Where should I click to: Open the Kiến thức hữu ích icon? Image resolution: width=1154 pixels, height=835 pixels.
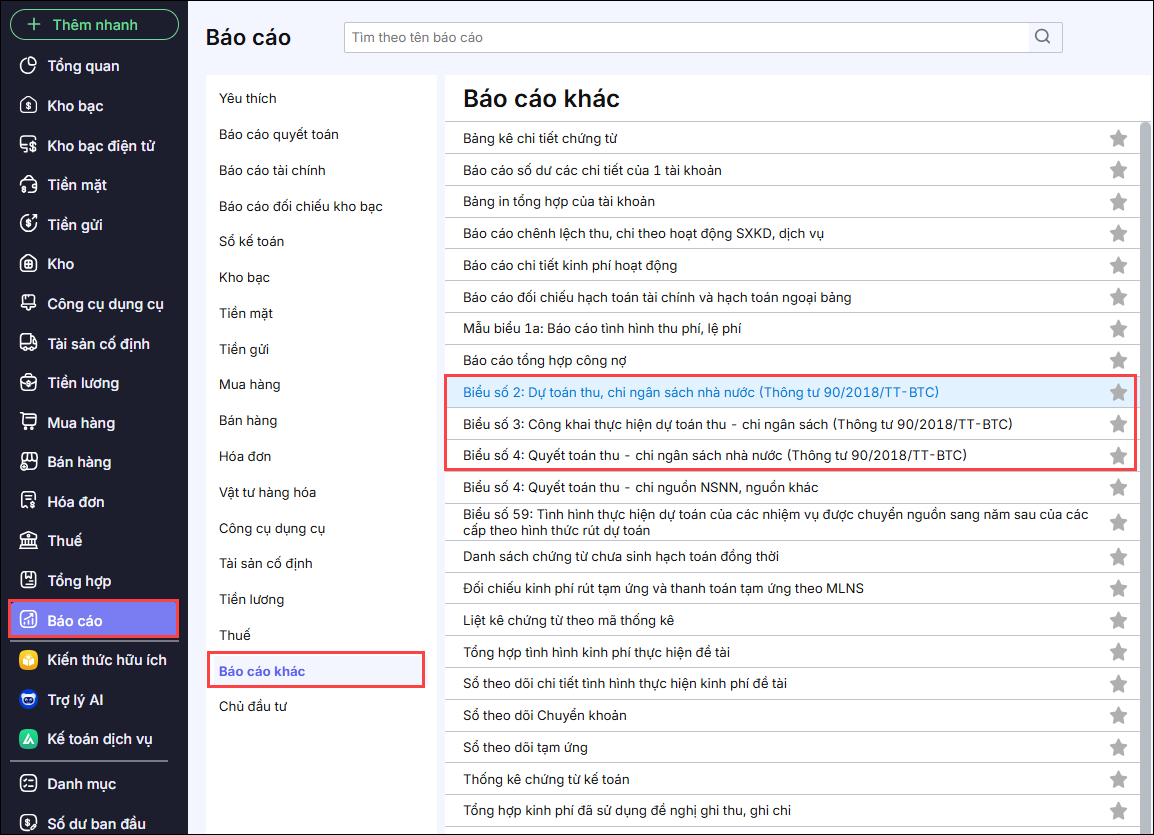[29, 660]
